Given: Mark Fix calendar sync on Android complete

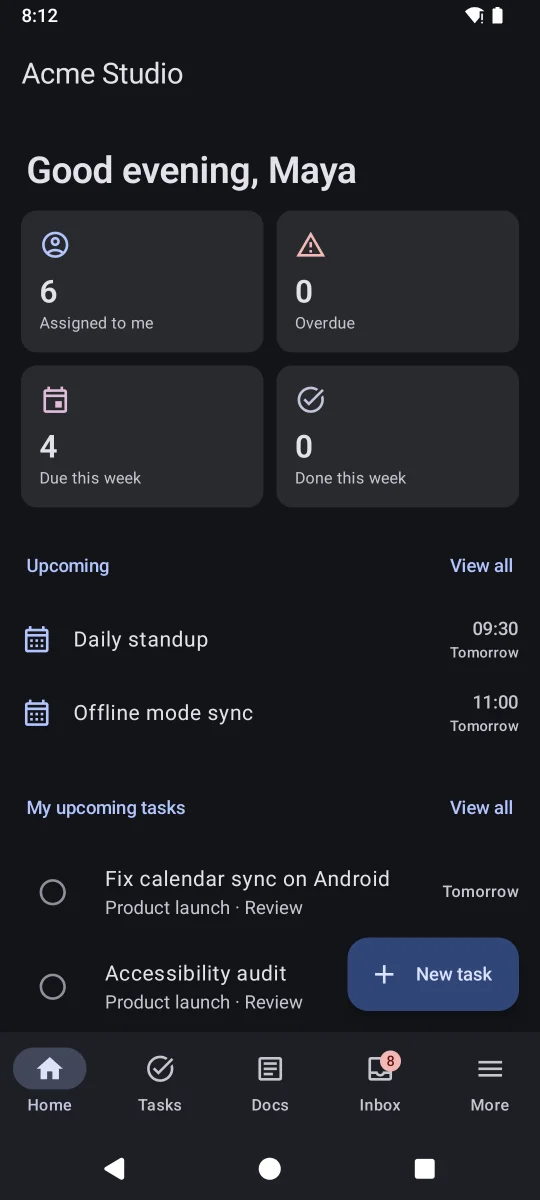Looking at the screenshot, I should point(53,892).
